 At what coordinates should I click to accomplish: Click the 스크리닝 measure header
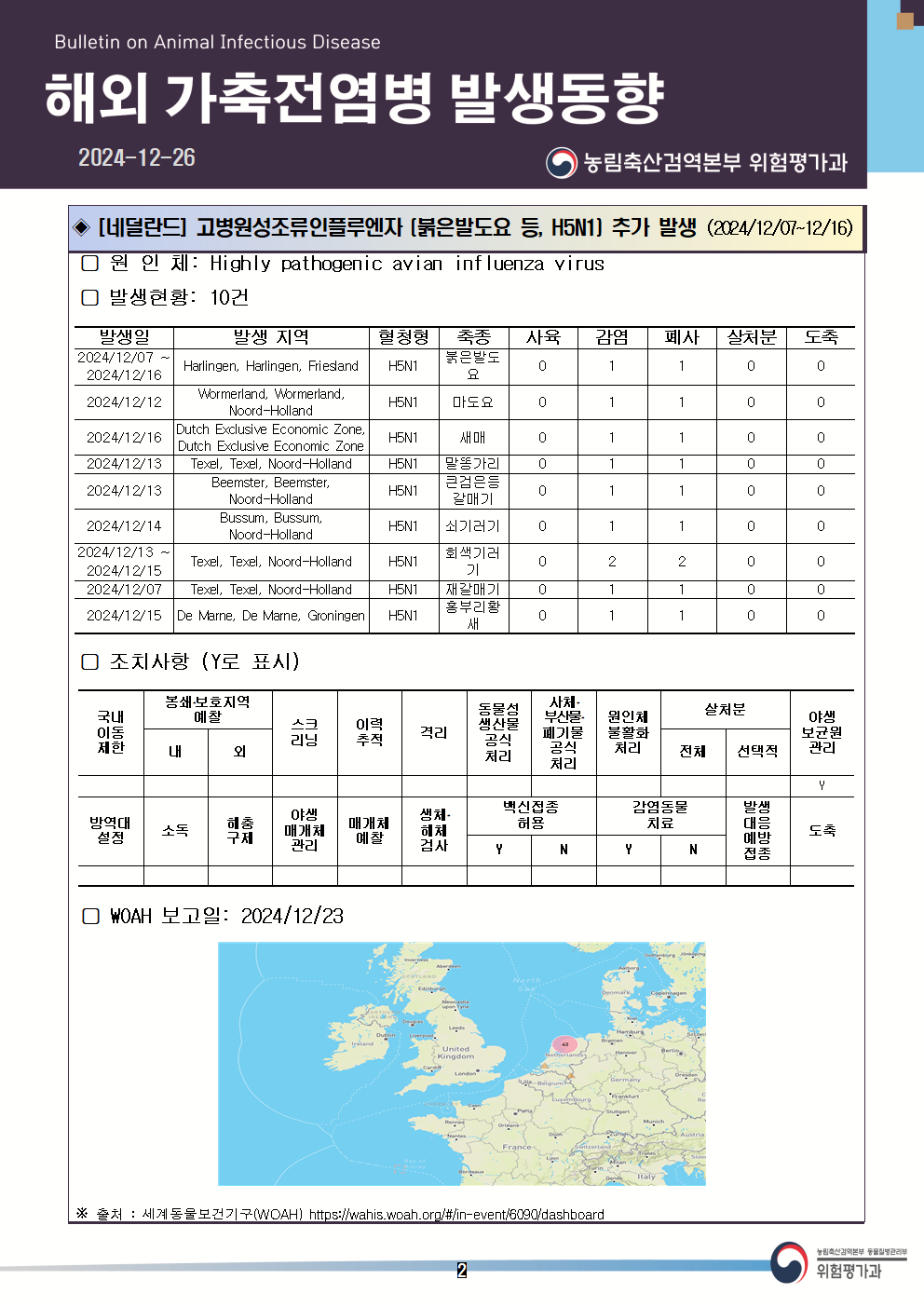pos(305,732)
